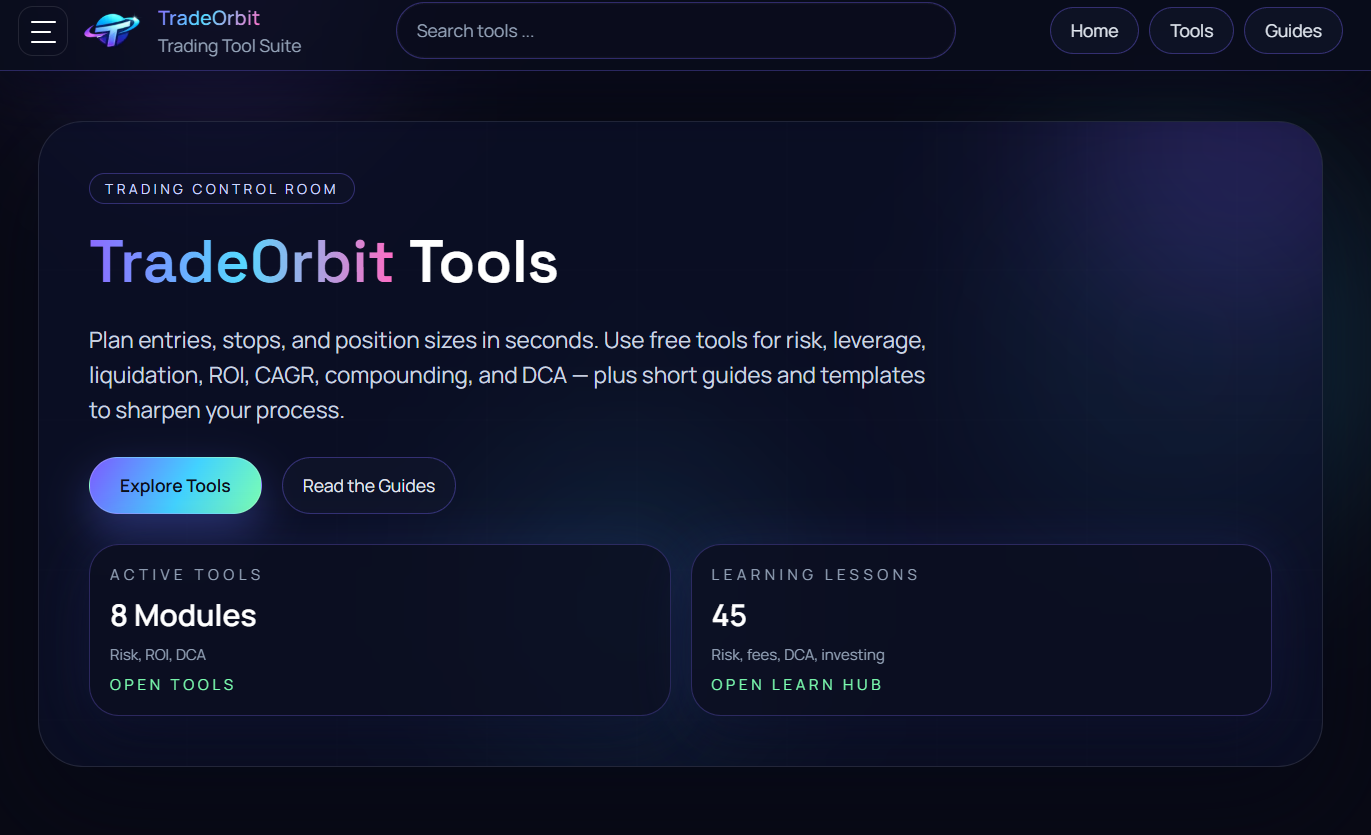Select the Learning Lessons stats card
The width and height of the screenshot is (1371, 835).
tap(981, 630)
